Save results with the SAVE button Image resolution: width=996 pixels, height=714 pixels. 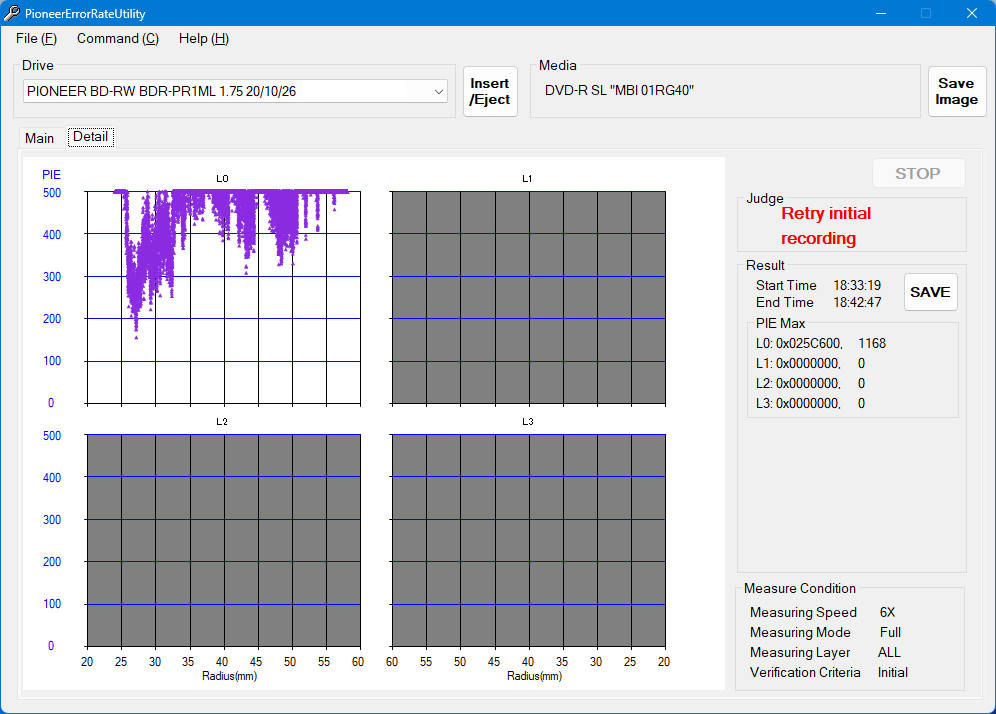pos(930,292)
